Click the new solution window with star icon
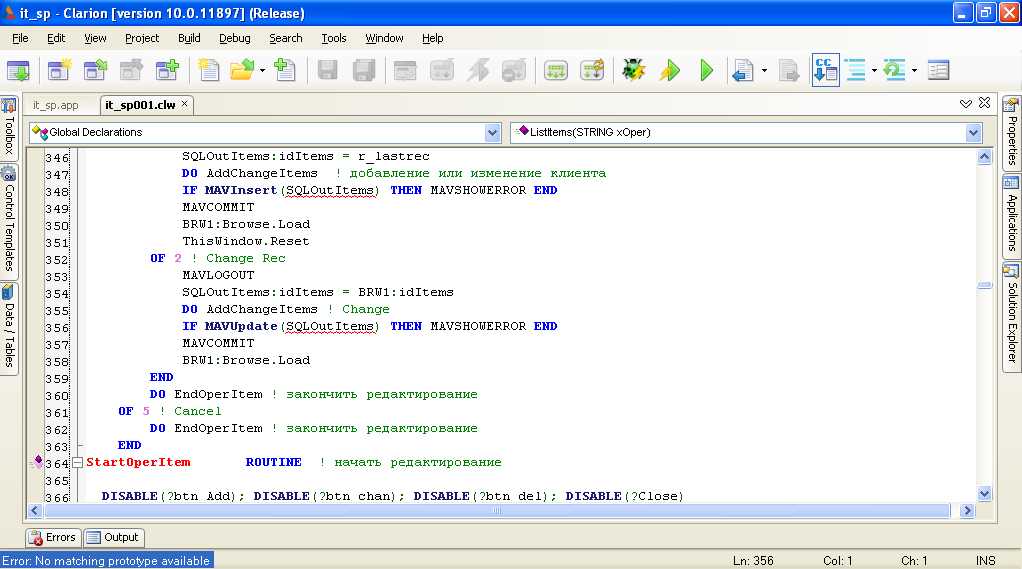1022x569 pixels. tap(60, 70)
